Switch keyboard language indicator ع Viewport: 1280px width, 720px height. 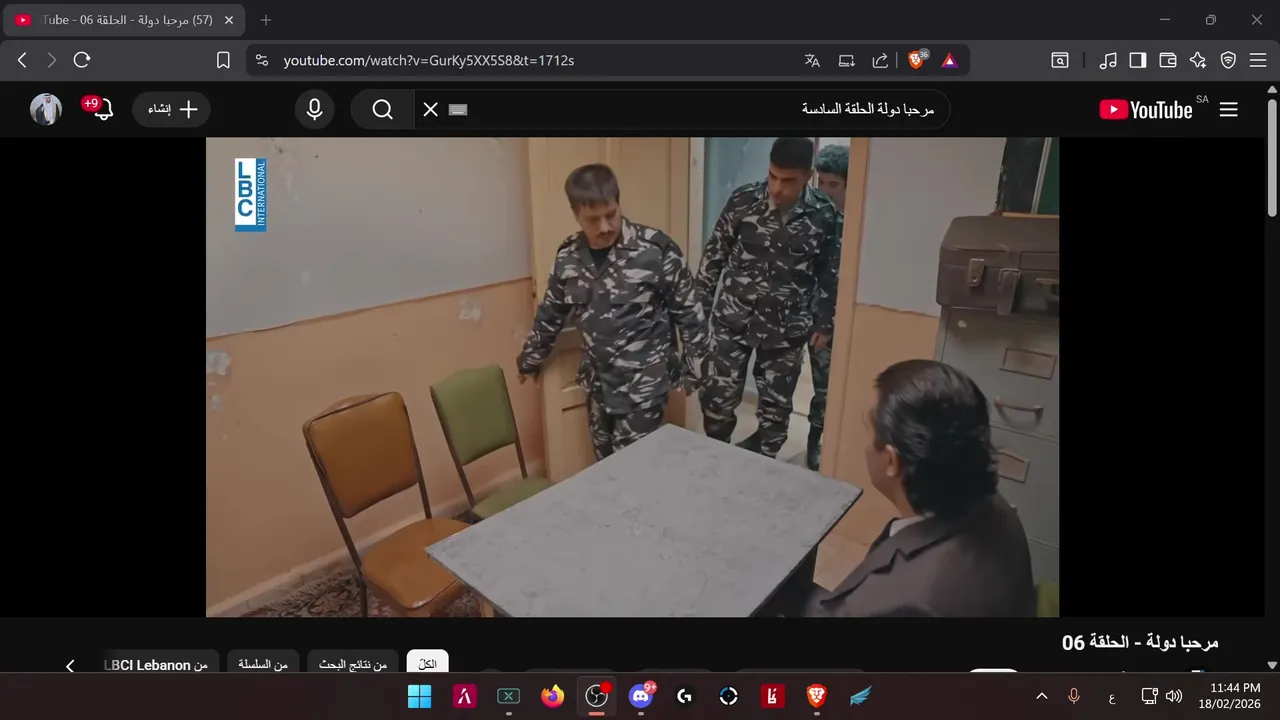[x=1112, y=696]
